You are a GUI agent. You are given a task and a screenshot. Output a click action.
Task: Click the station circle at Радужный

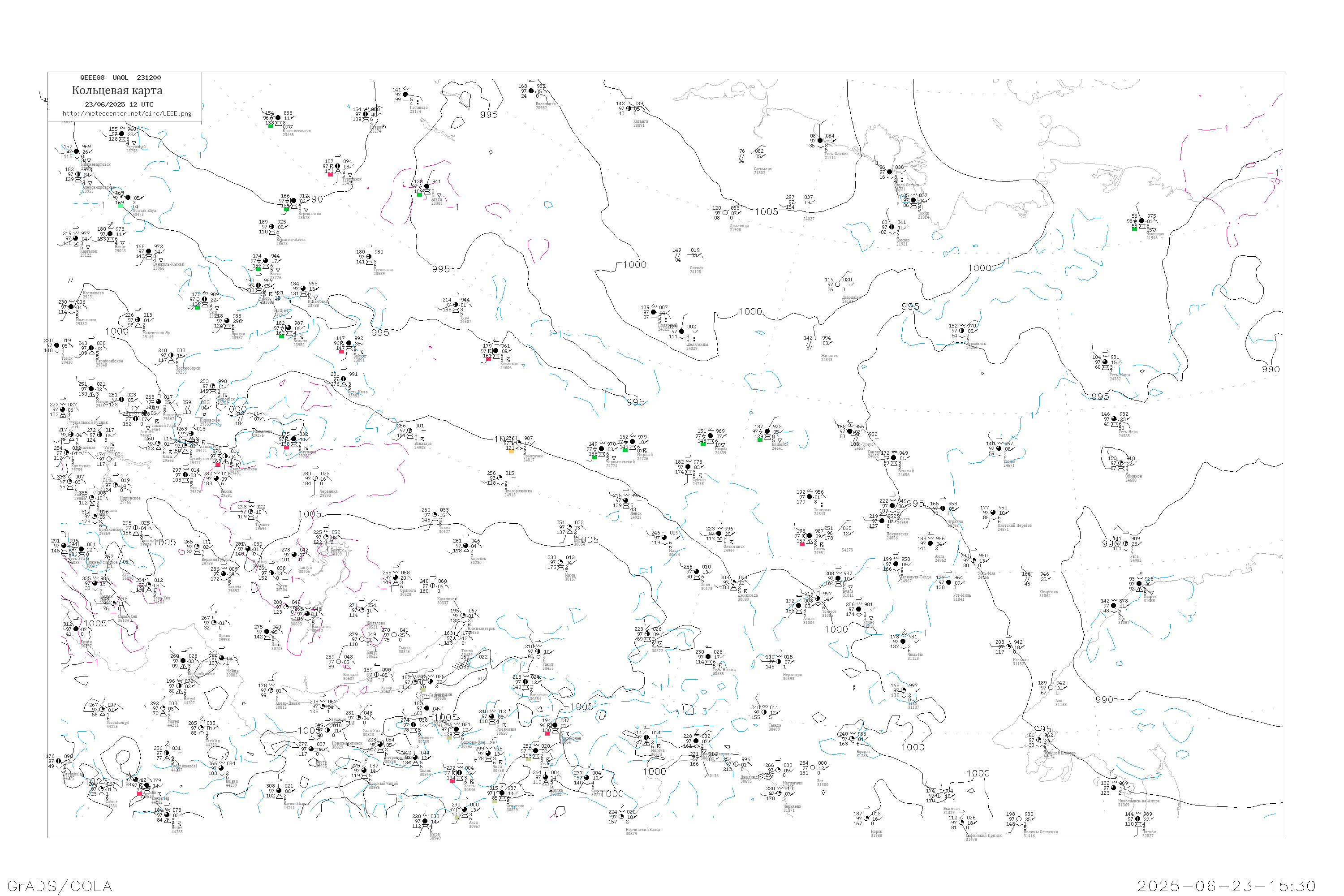pos(122,134)
